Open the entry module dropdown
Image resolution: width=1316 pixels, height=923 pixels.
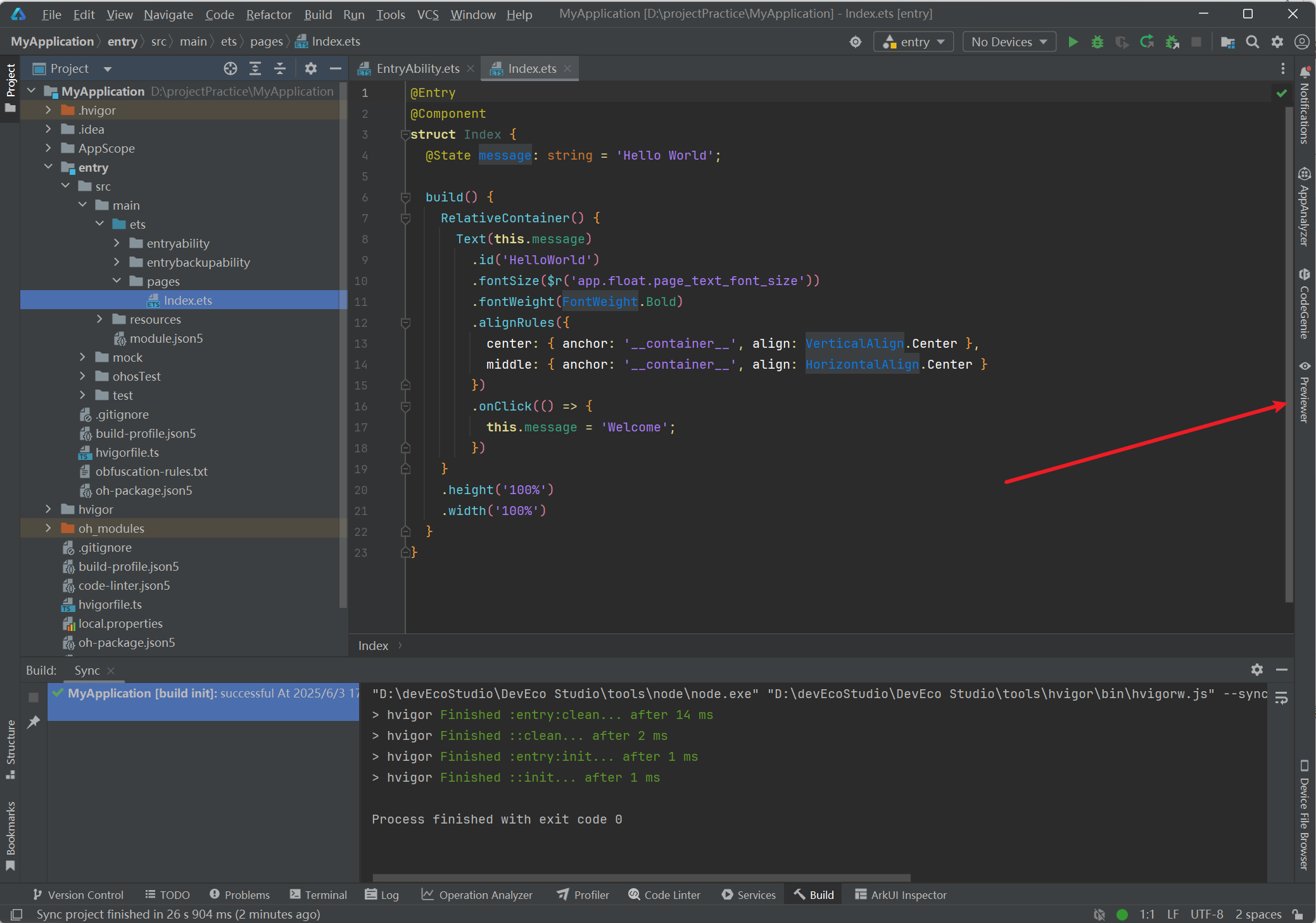click(x=914, y=42)
